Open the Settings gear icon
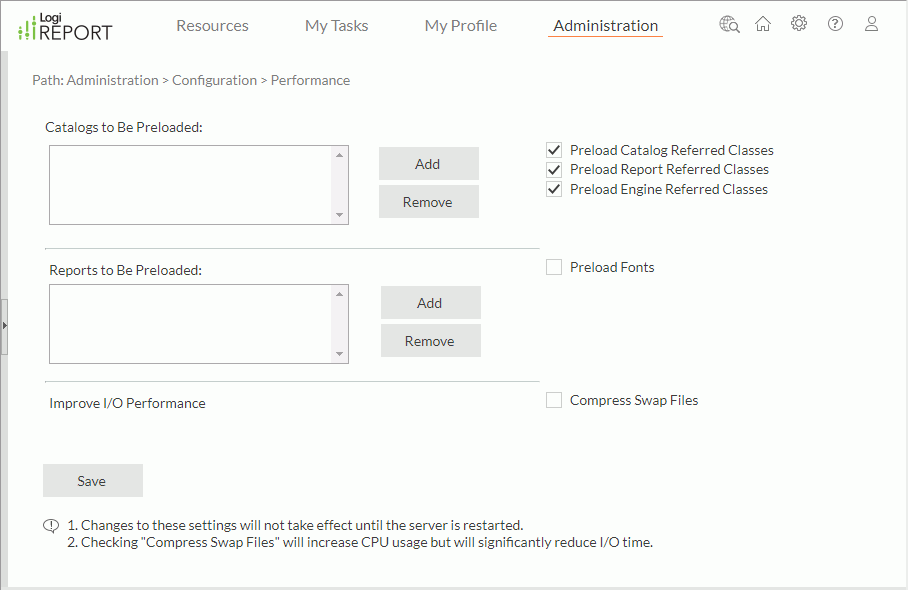 (799, 23)
